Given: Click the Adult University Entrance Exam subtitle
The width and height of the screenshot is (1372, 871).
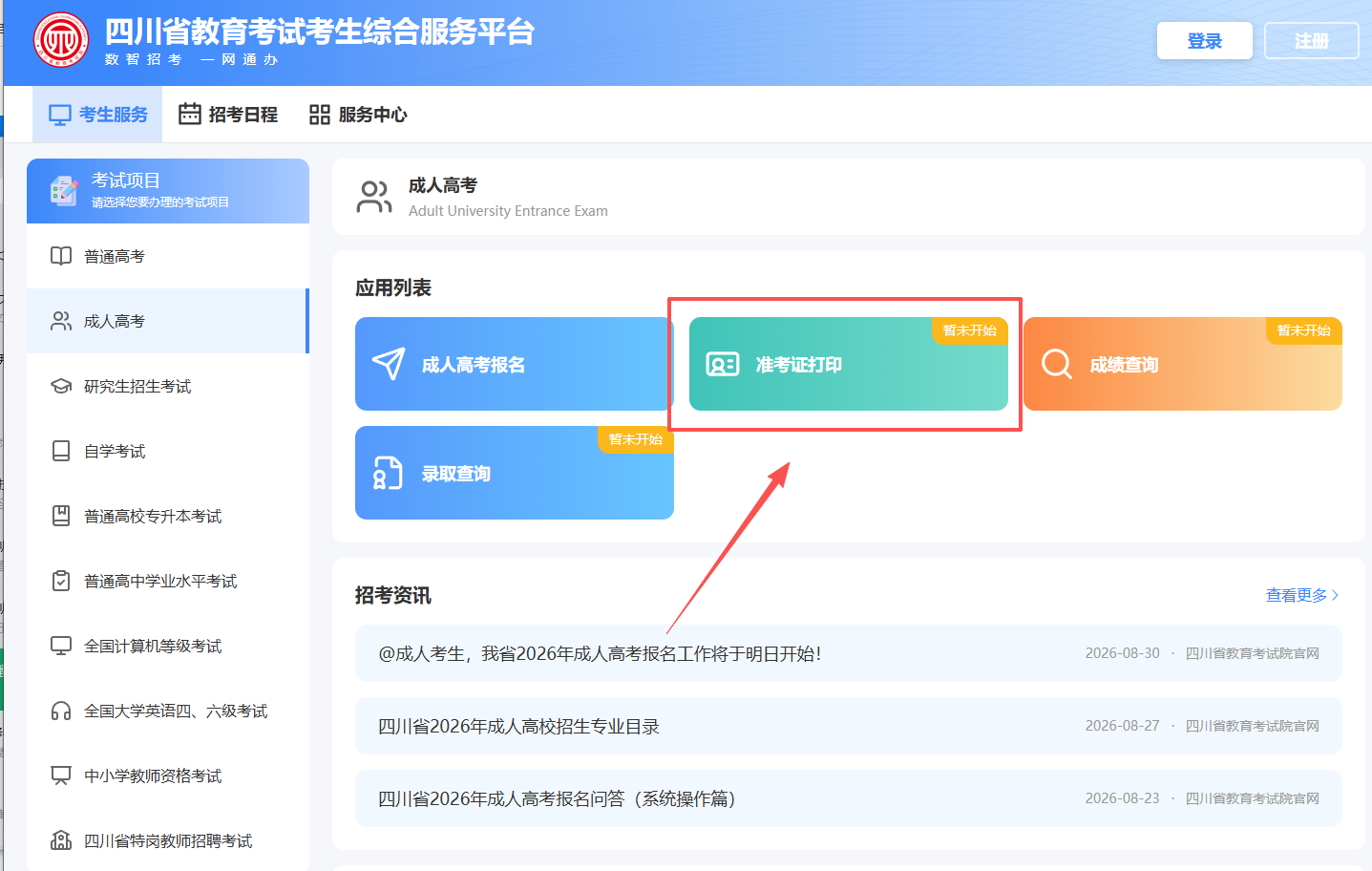Looking at the screenshot, I should tap(508, 211).
